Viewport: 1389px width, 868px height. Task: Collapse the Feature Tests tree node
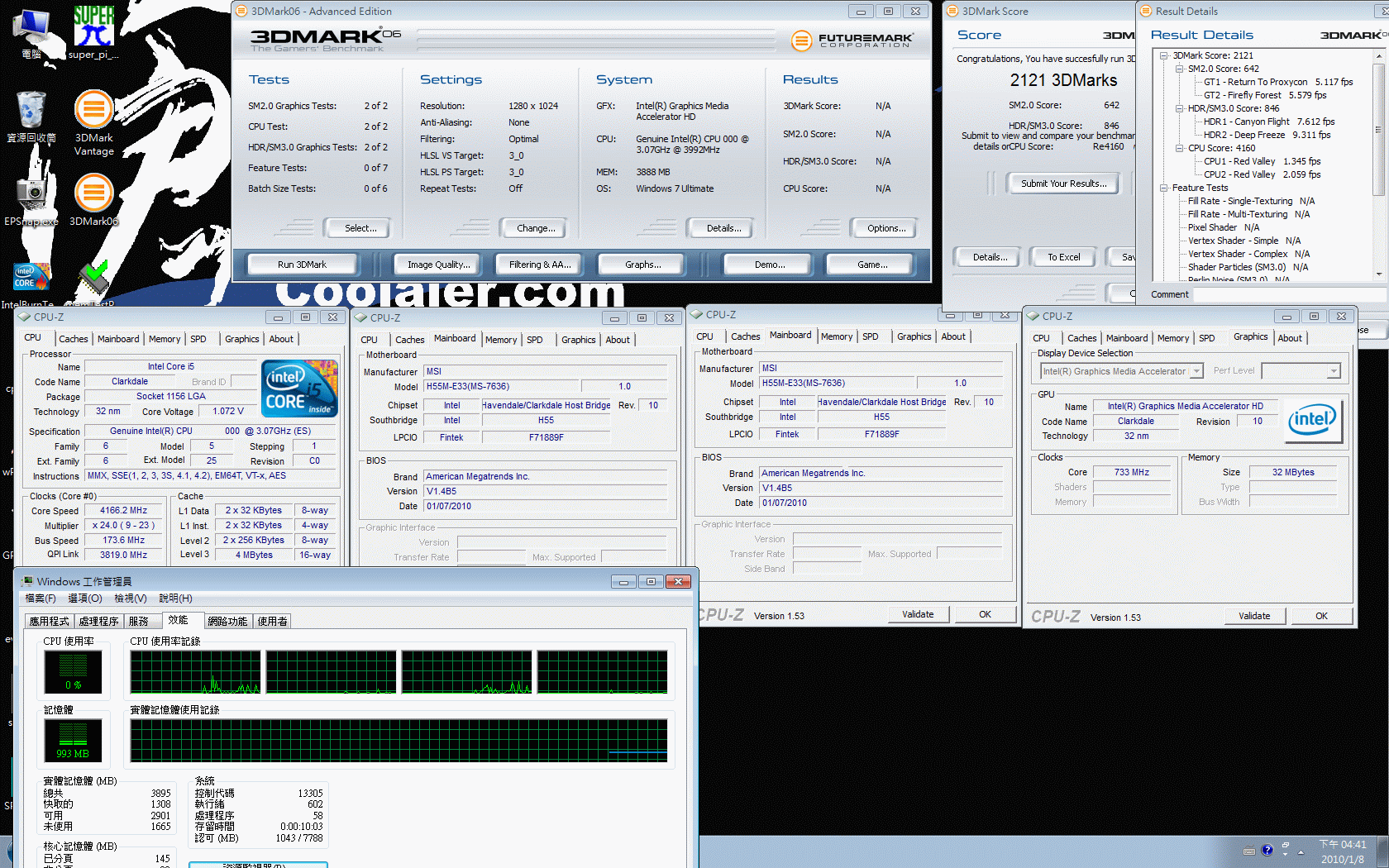tap(1164, 188)
